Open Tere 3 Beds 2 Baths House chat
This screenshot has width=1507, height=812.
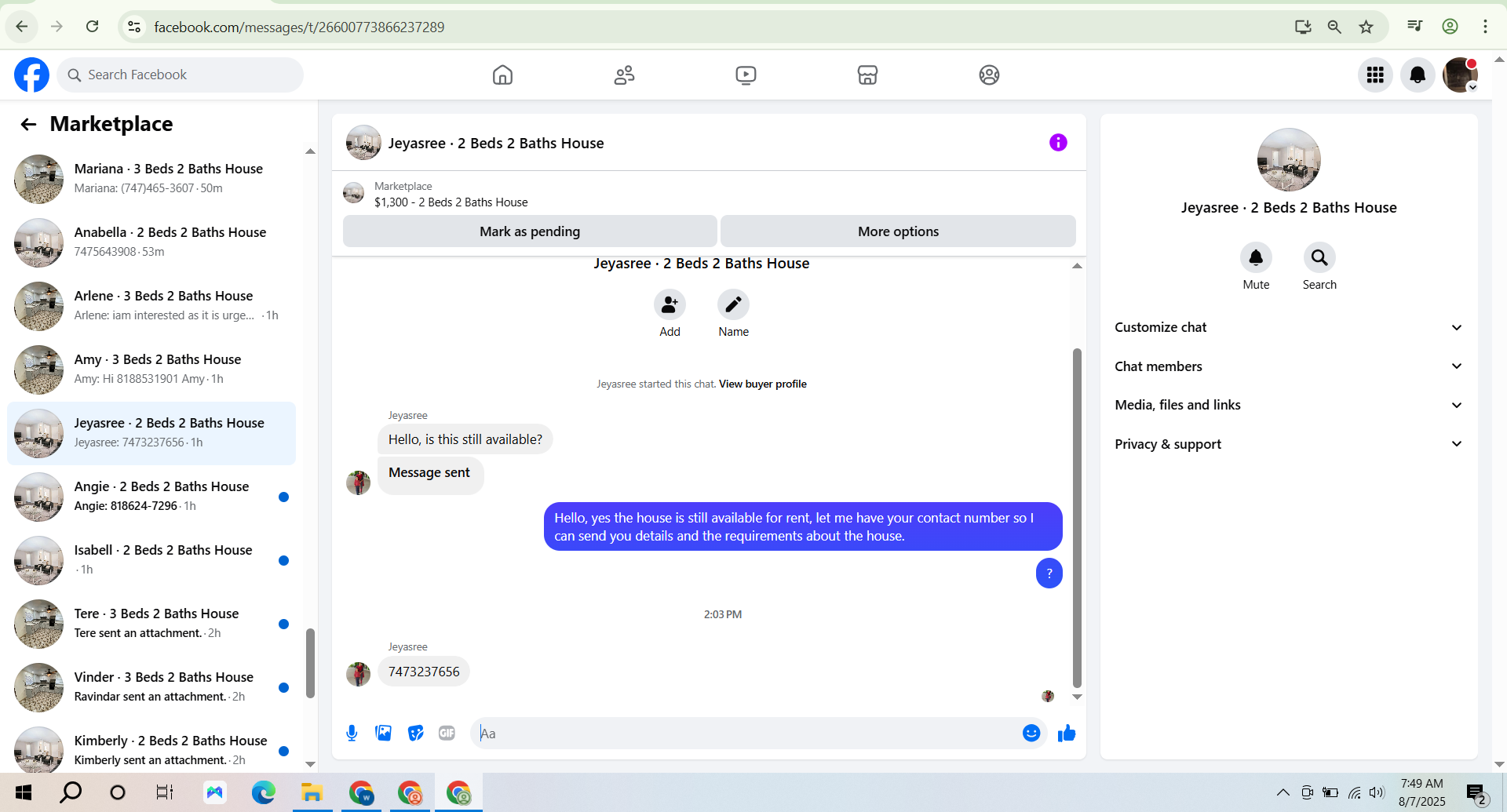[x=151, y=624]
